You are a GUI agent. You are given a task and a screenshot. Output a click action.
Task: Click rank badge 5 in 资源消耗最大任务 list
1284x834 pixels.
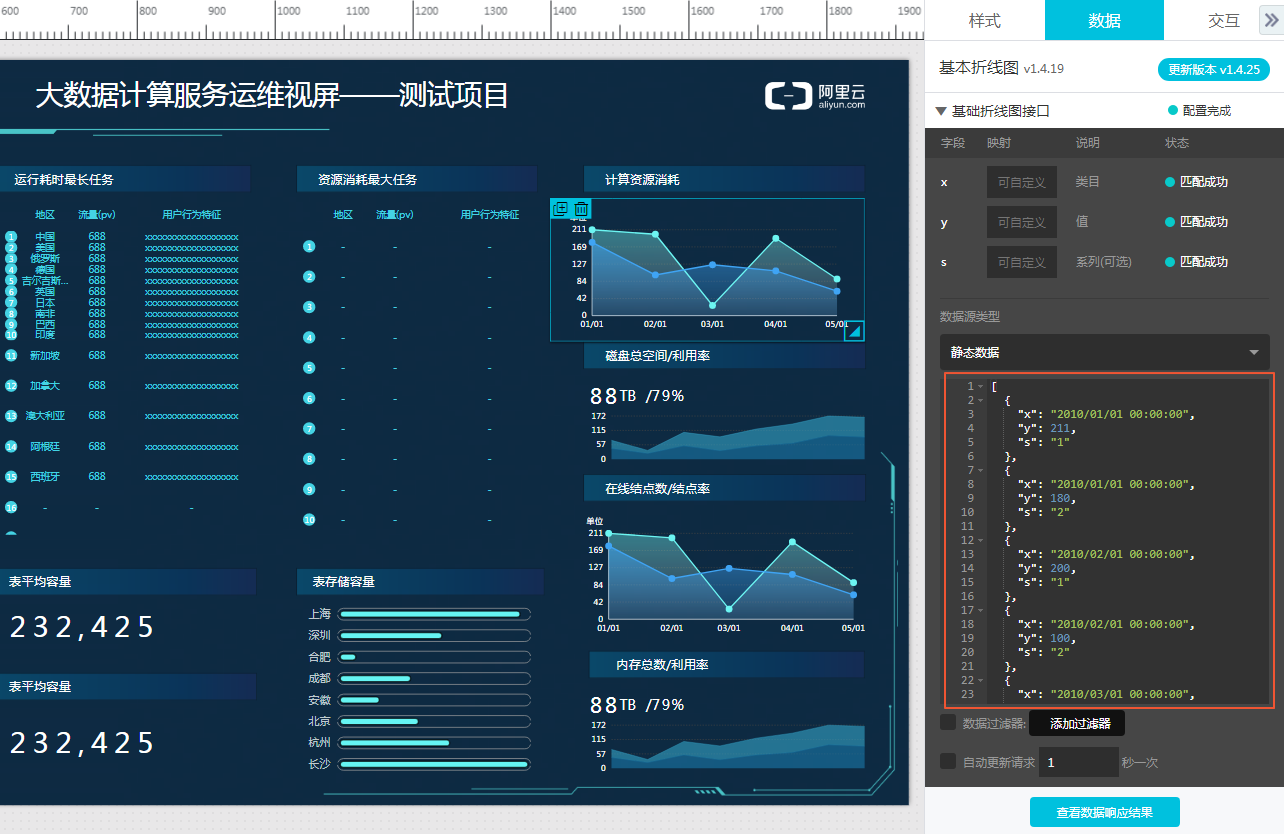[309, 368]
